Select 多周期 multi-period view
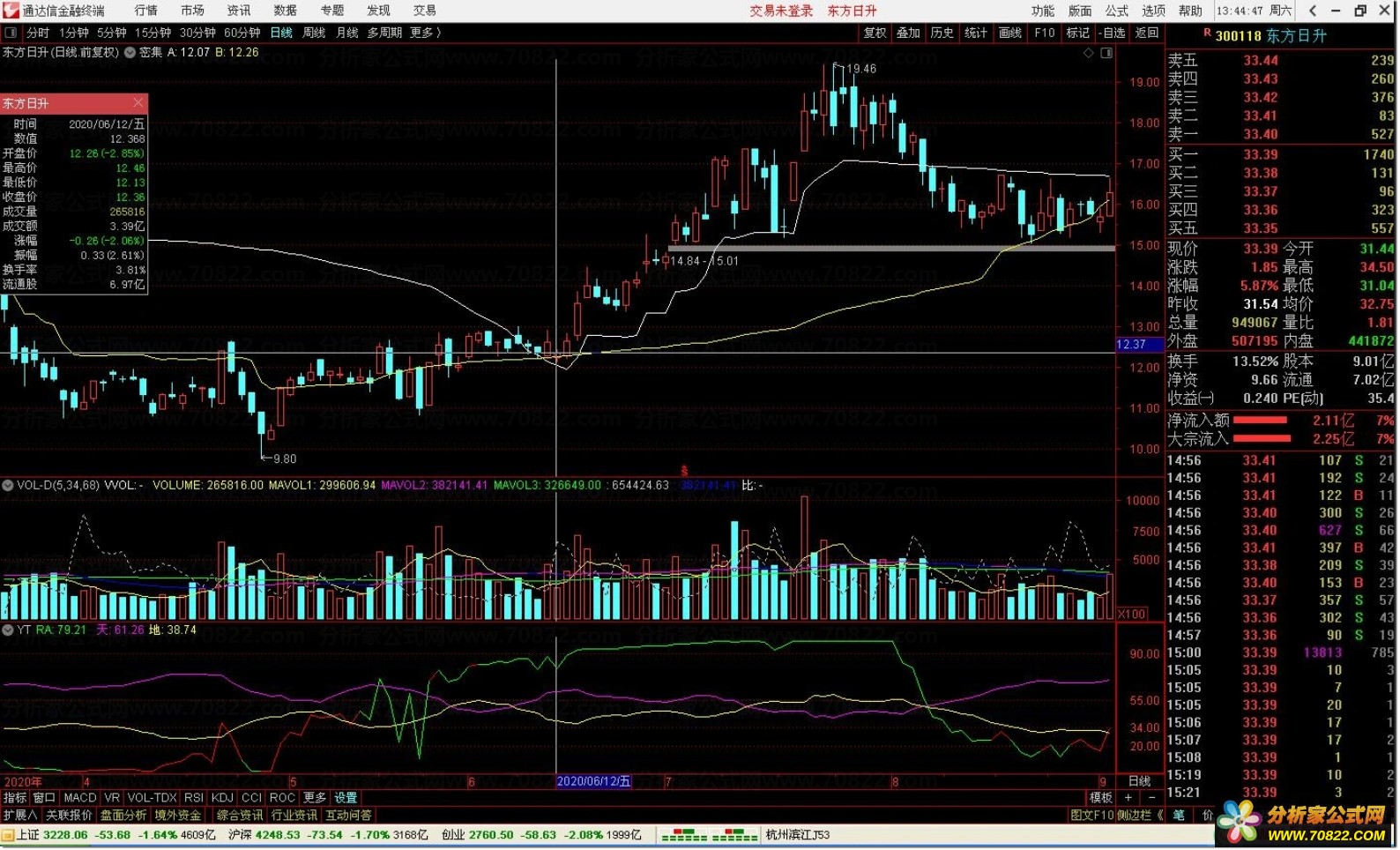 tap(385, 33)
